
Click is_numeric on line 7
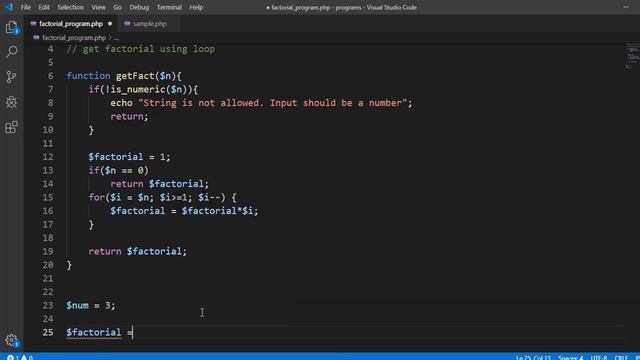(138, 89)
